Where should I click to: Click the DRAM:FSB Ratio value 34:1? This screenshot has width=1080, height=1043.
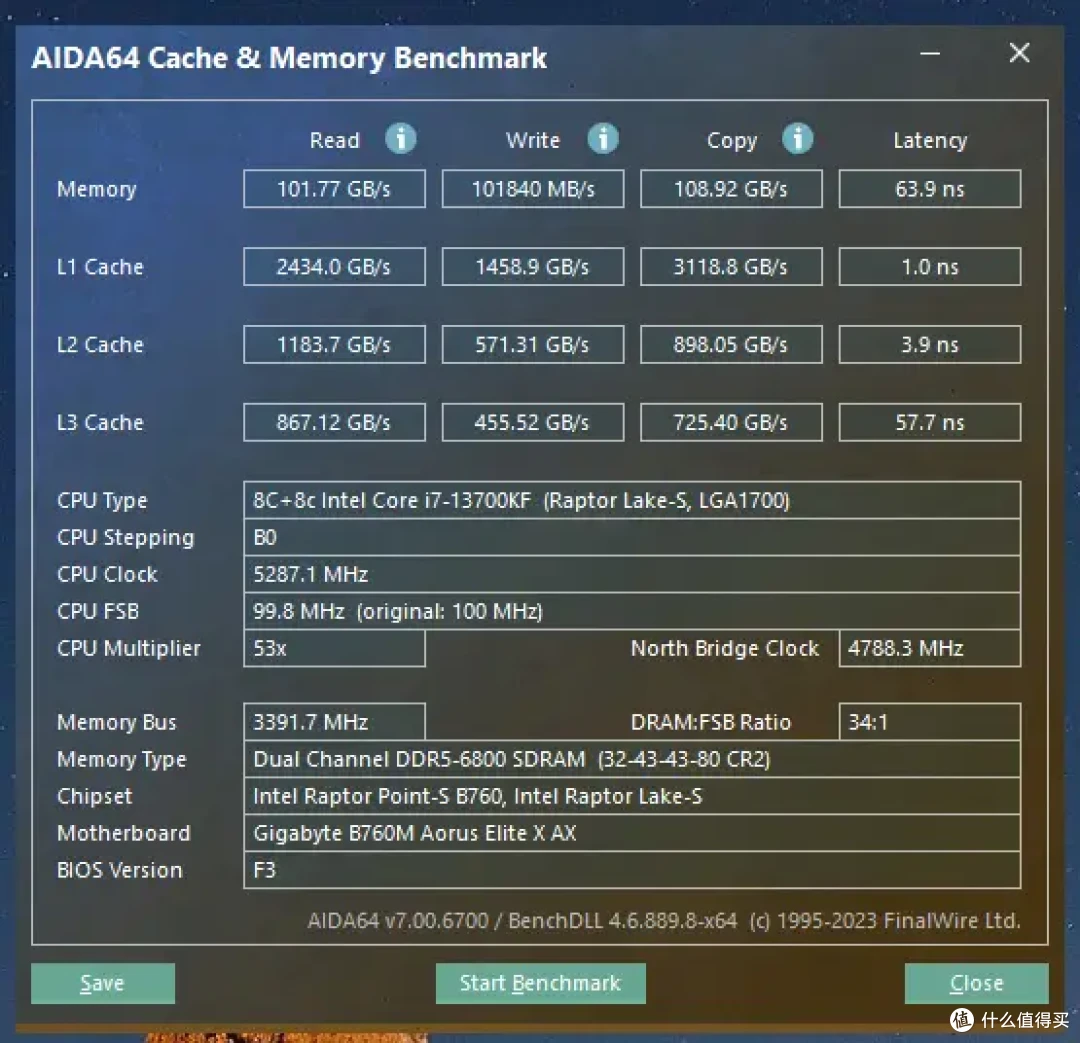click(x=930, y=722)
